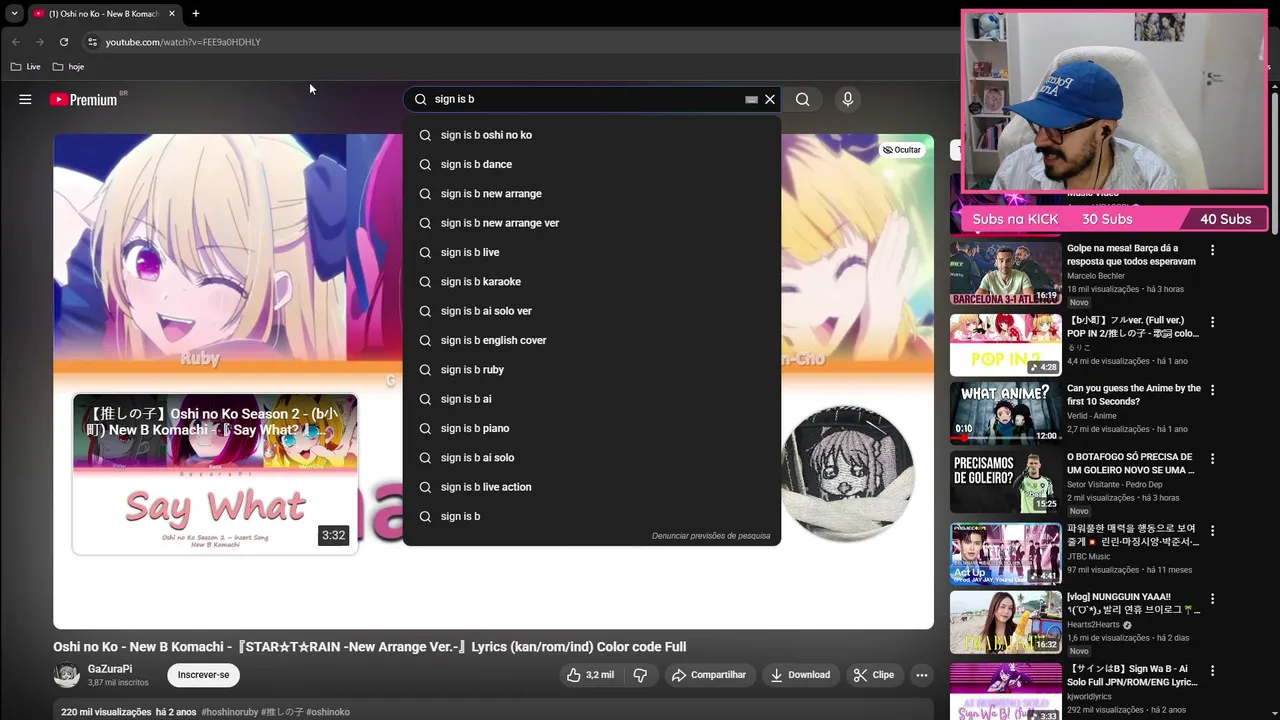1280x720 pixels.
Task: Open options menu for JTBC Music video
Action: pos(1213,530)
